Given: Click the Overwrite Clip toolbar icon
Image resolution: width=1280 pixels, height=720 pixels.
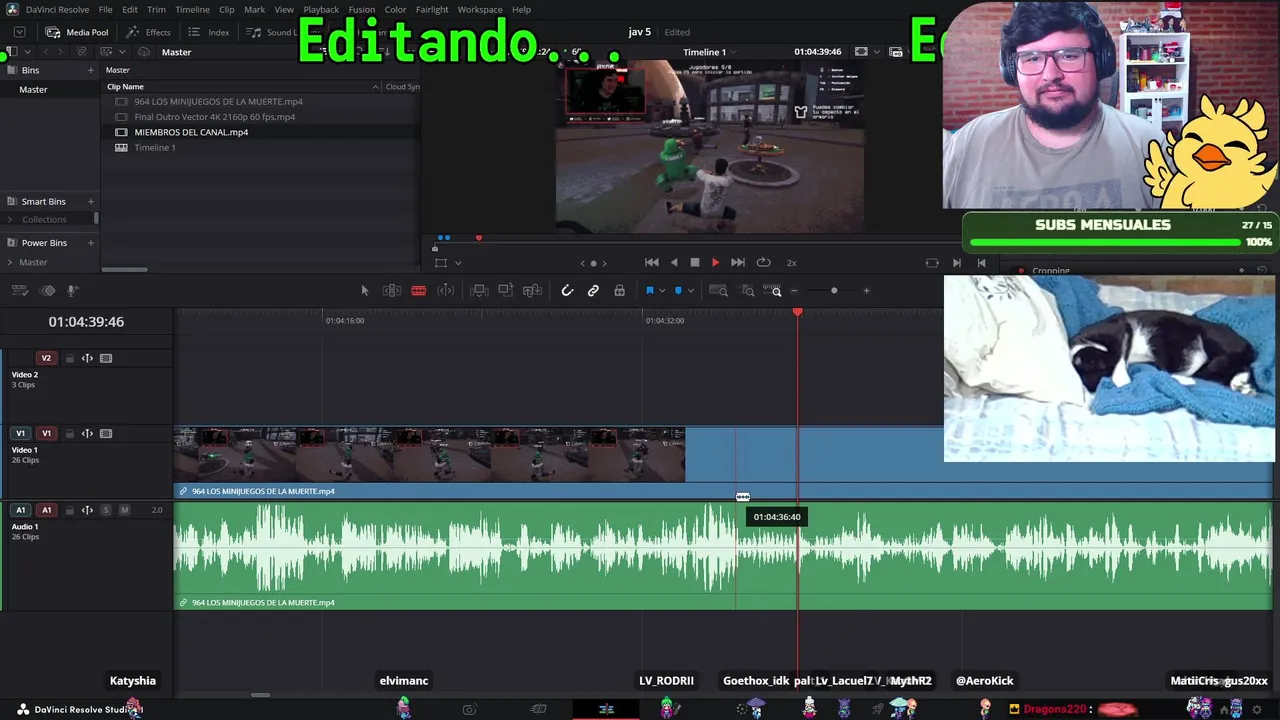Looking at the screenshot, I should [x=506, y=291].
